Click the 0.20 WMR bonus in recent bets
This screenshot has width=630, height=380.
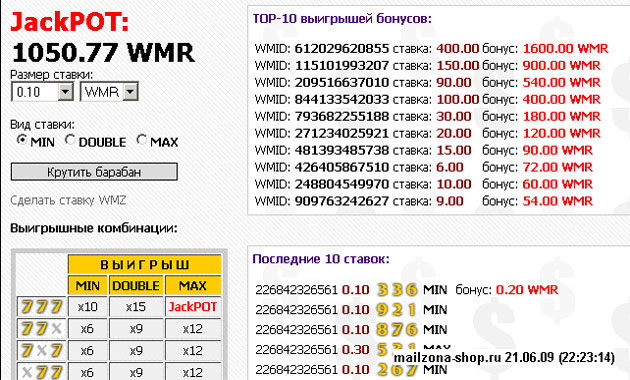pyautogui.click(x=527, y=290)
